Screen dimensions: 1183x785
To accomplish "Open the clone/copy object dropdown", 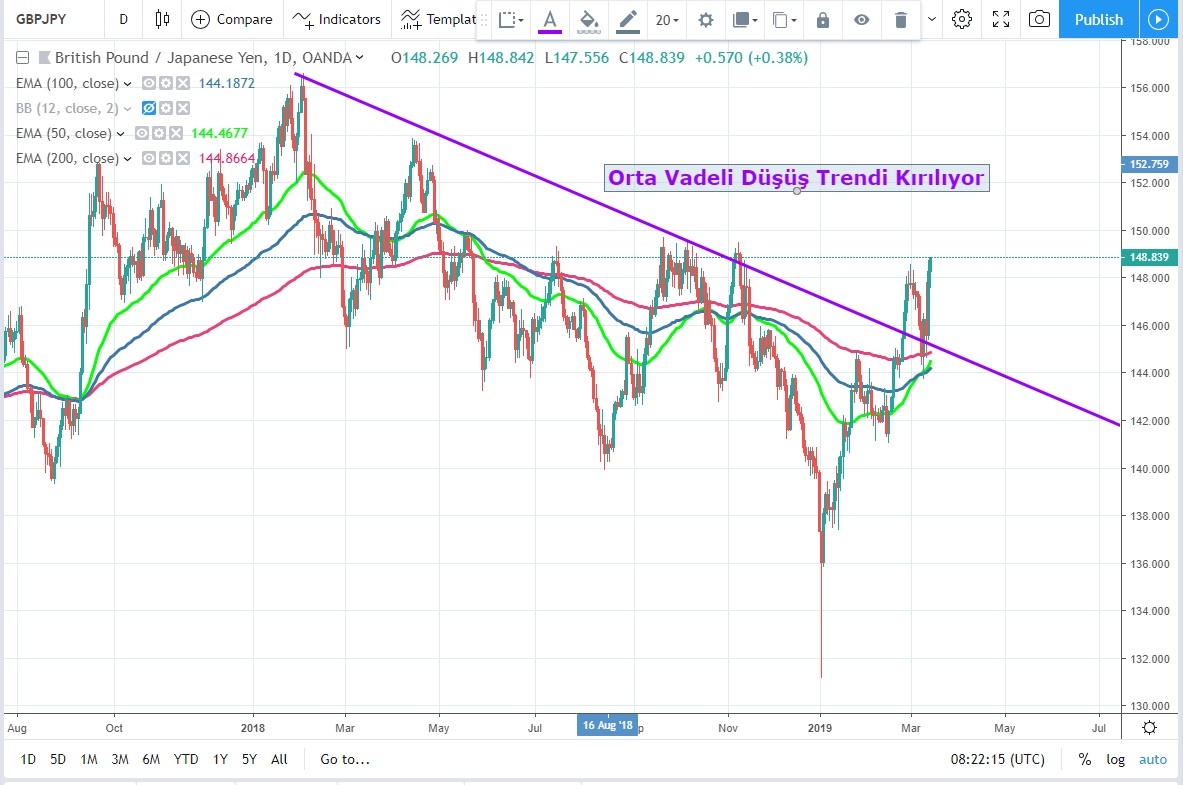I will pyautogui.click(x=784, y=20).
